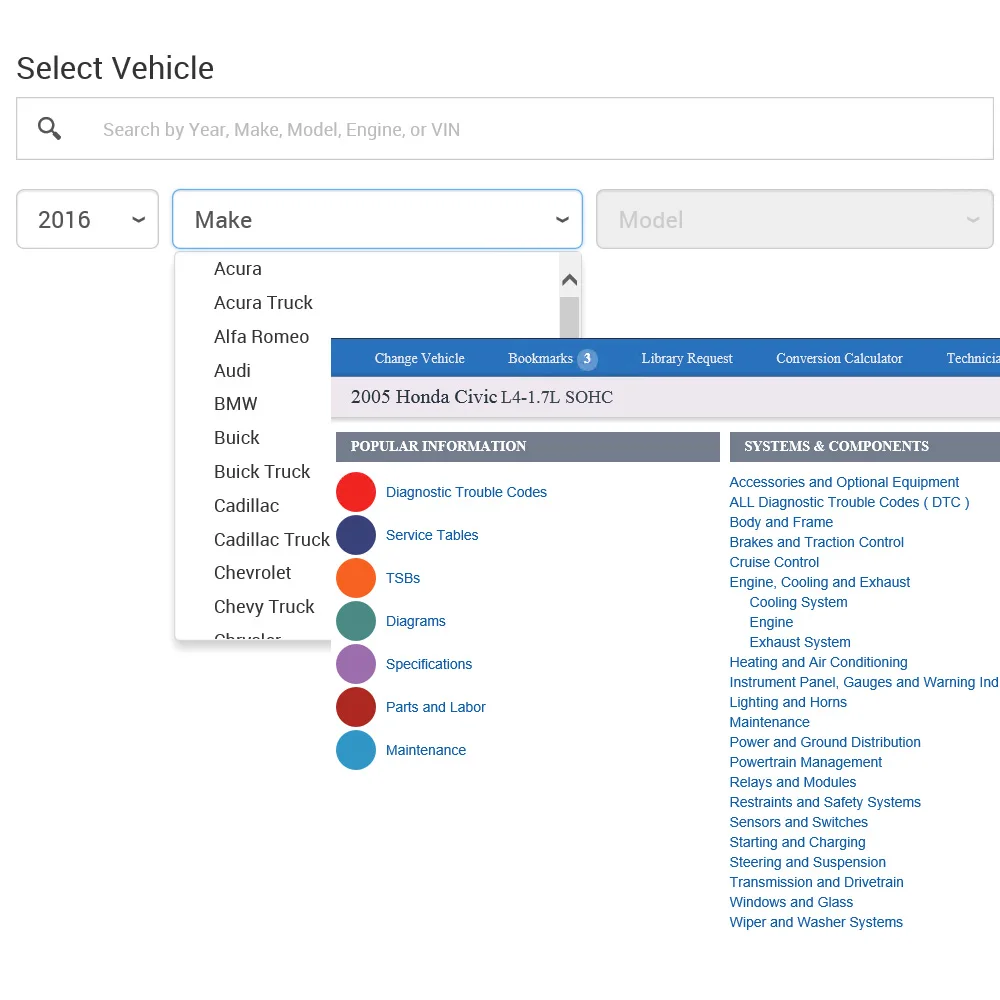Click the purple Specifications circle icon
Viewport: 1000px width, 1000px height.
click(x=356, y=664)
